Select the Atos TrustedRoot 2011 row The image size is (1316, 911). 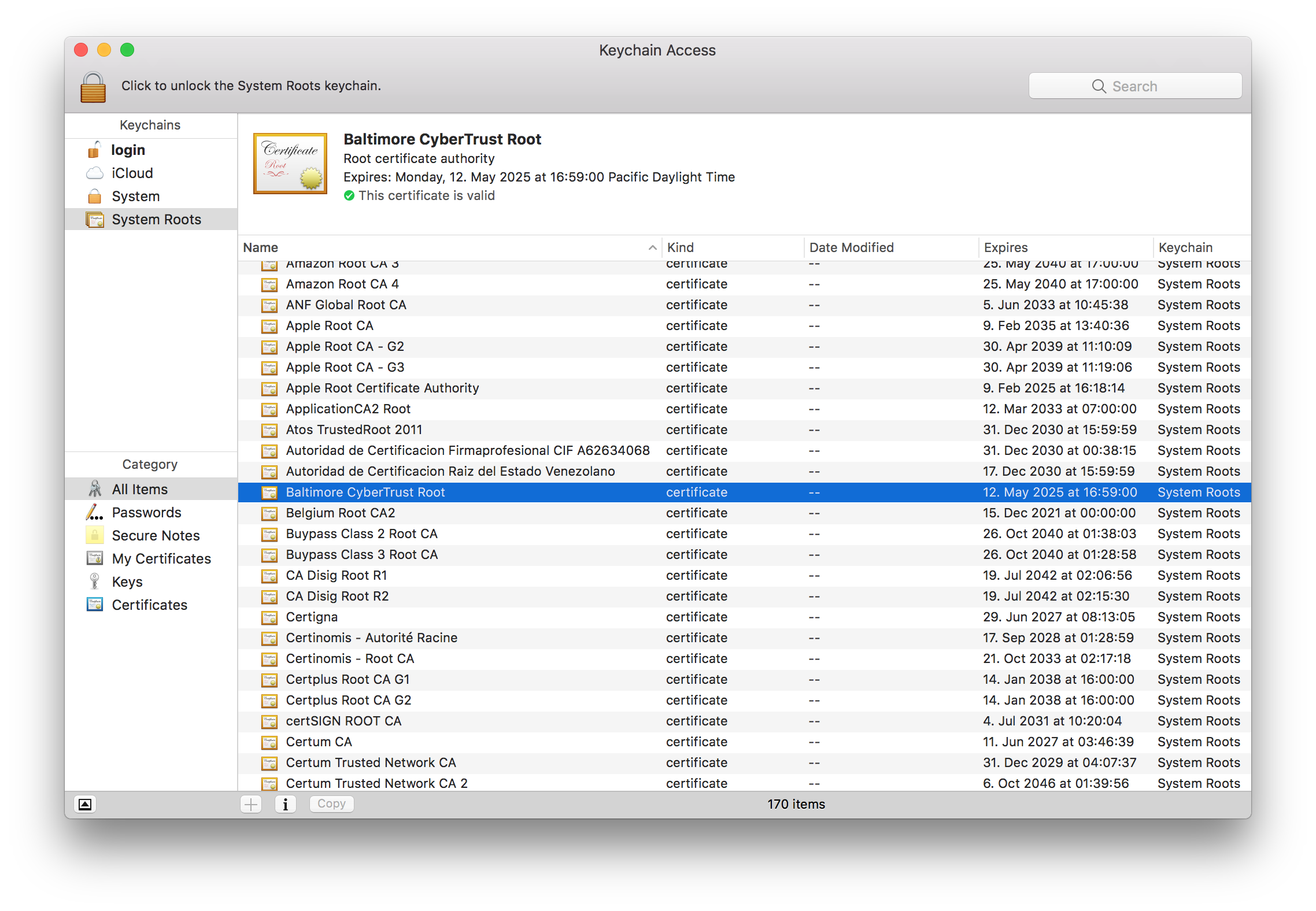(745, 430)
